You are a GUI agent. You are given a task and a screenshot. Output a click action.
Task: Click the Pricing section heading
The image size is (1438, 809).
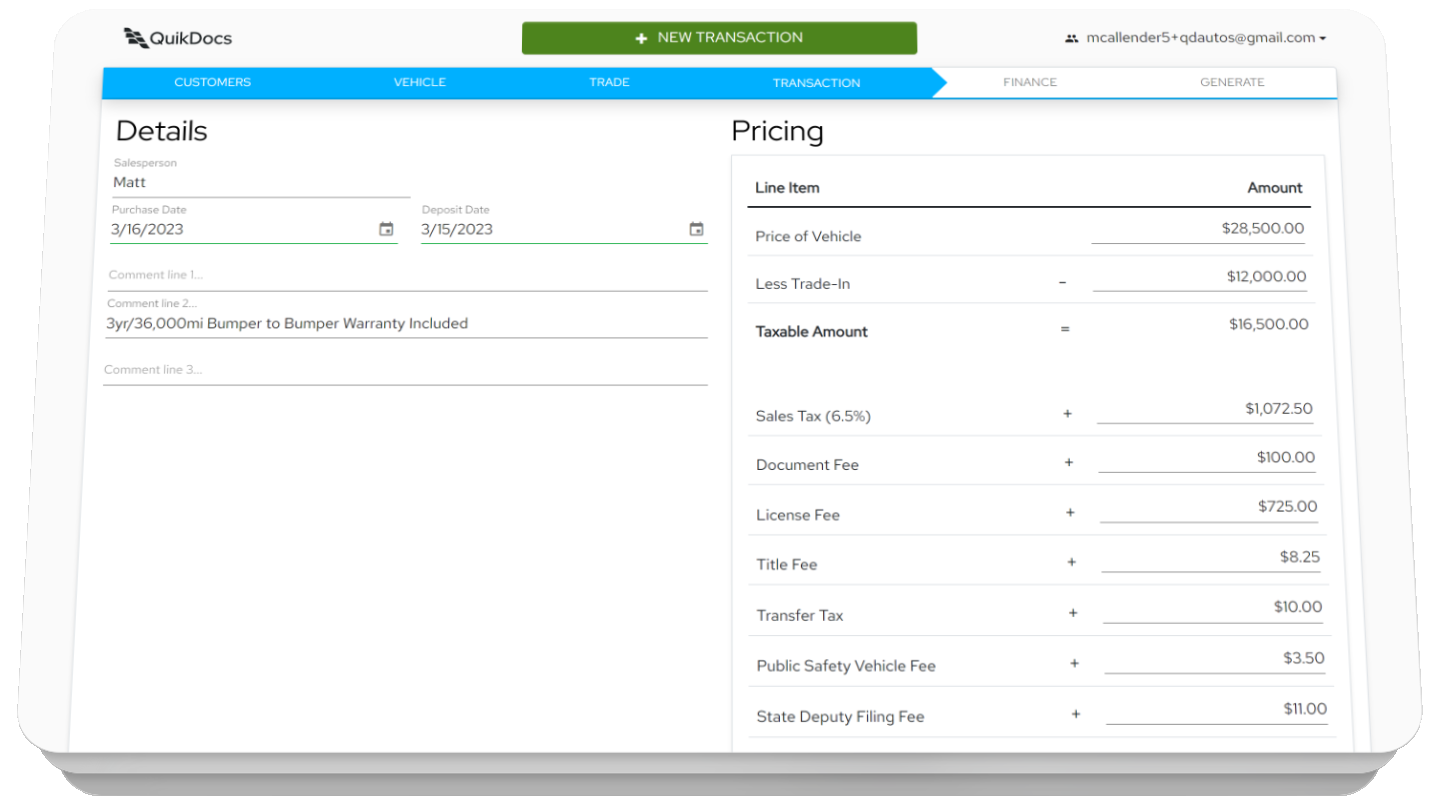pyautogui.click(x=777, y=132)
